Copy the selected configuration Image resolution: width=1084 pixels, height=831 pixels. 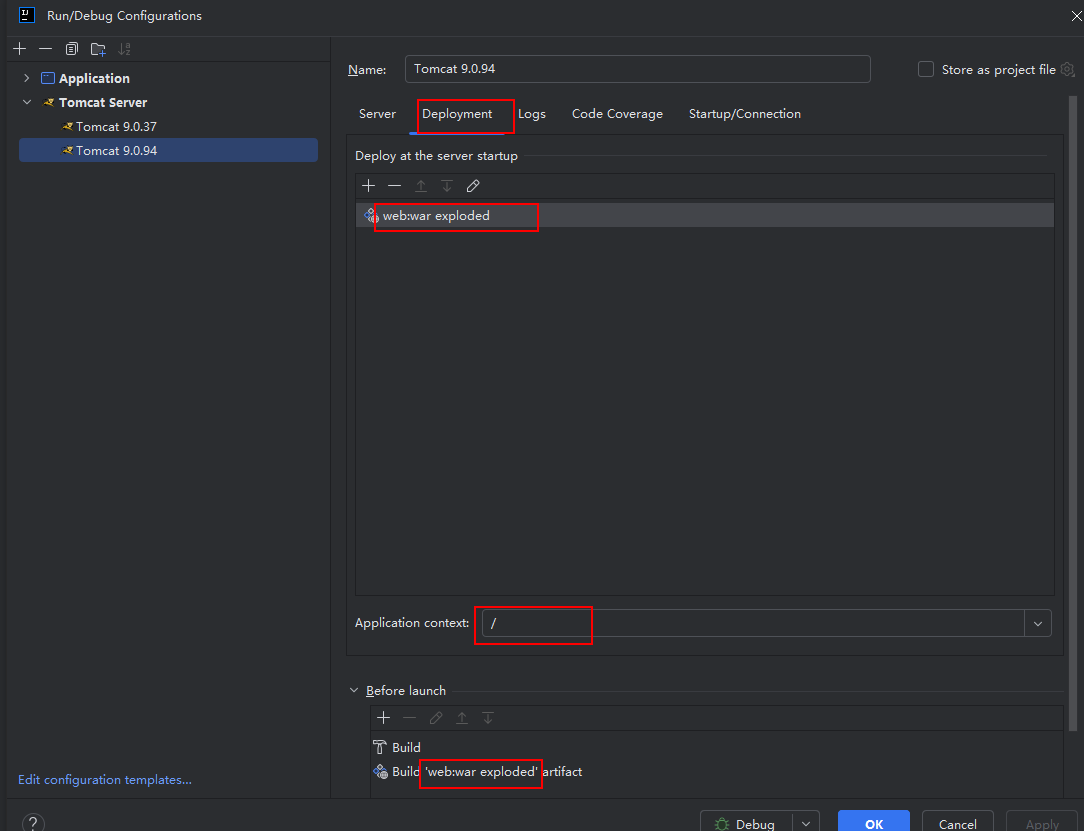[72, 48]
